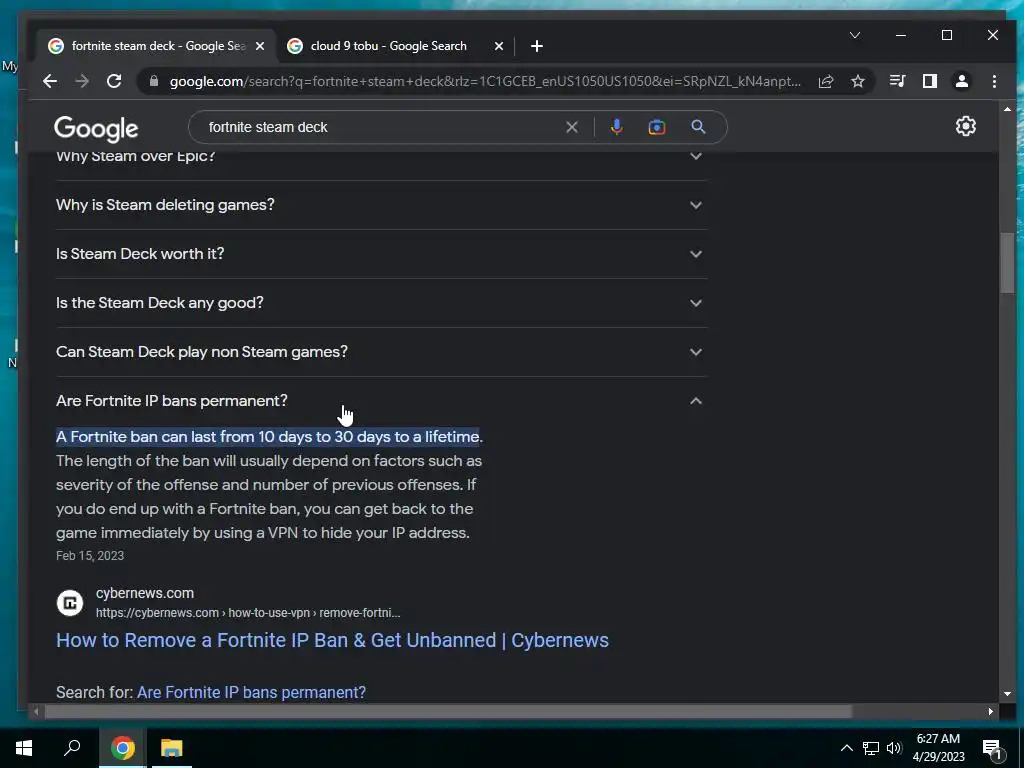Open volume icon in system tray
This screenshot has width=1024, height=768.
[894, 748]
